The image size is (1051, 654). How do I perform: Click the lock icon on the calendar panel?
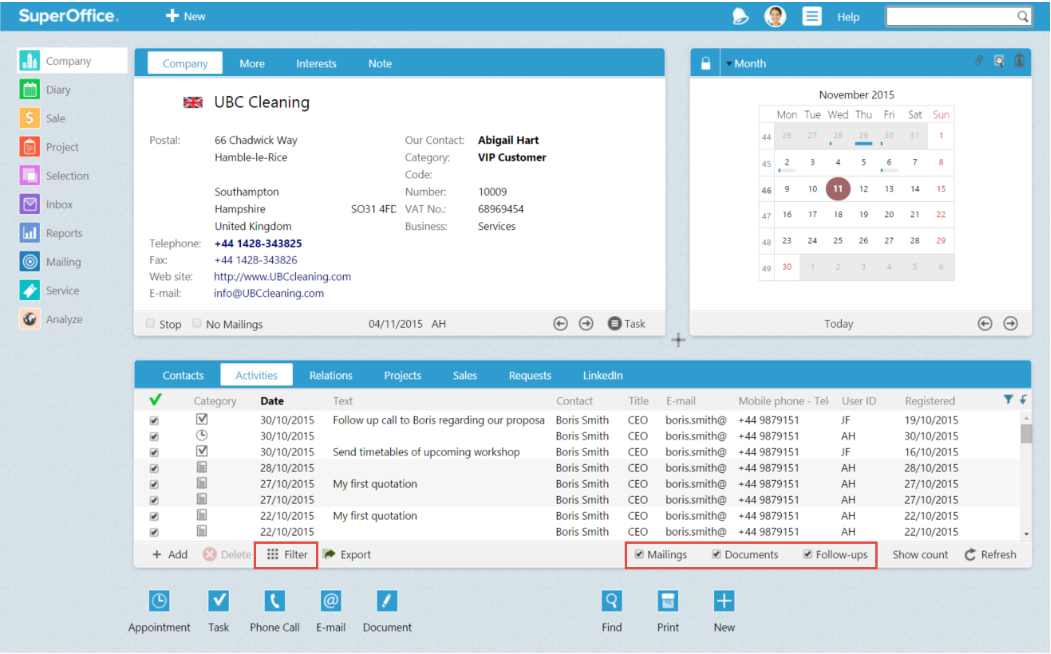click(x=706, y=64)
